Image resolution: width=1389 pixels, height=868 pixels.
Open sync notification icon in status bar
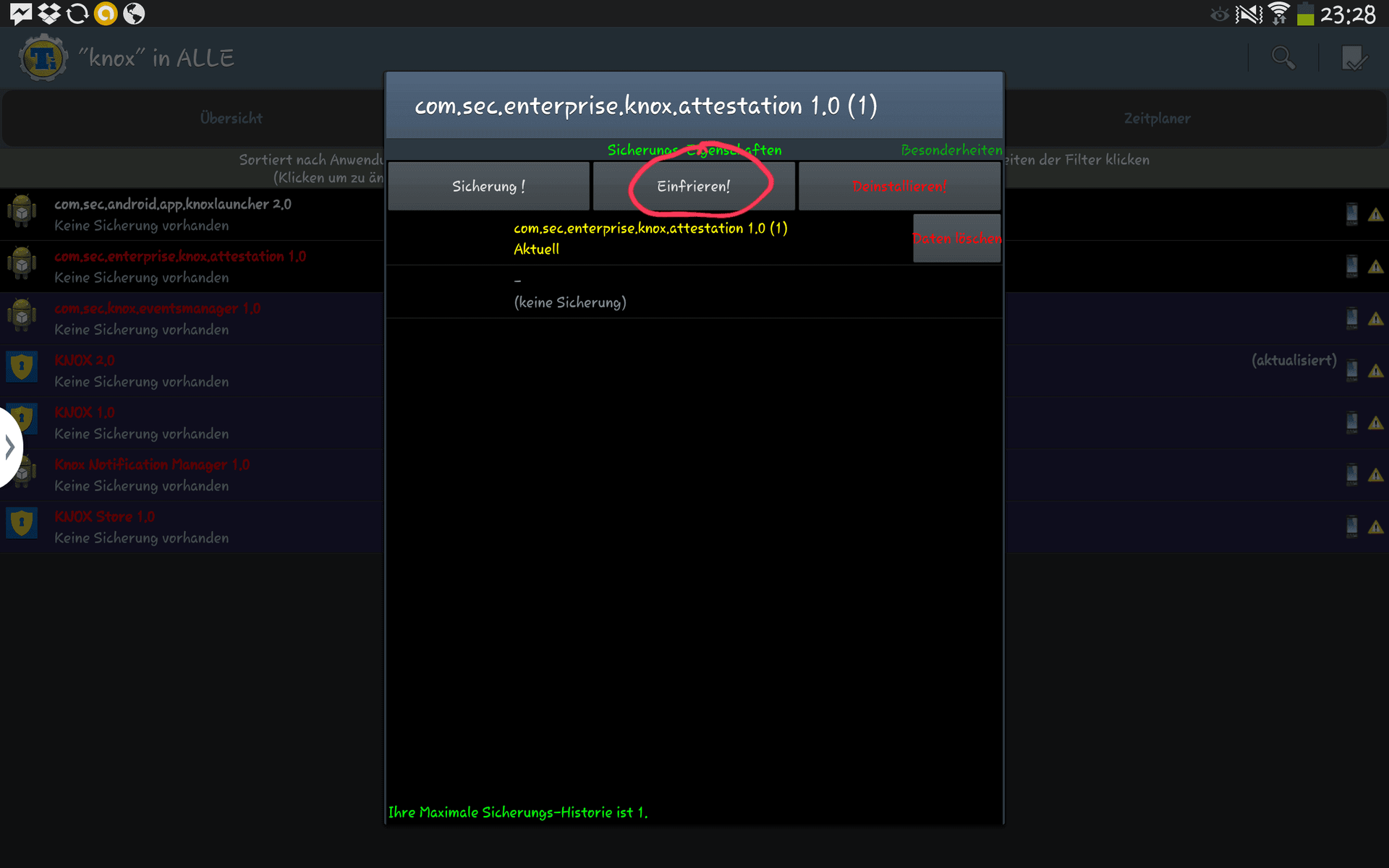(x=77, y=13)
